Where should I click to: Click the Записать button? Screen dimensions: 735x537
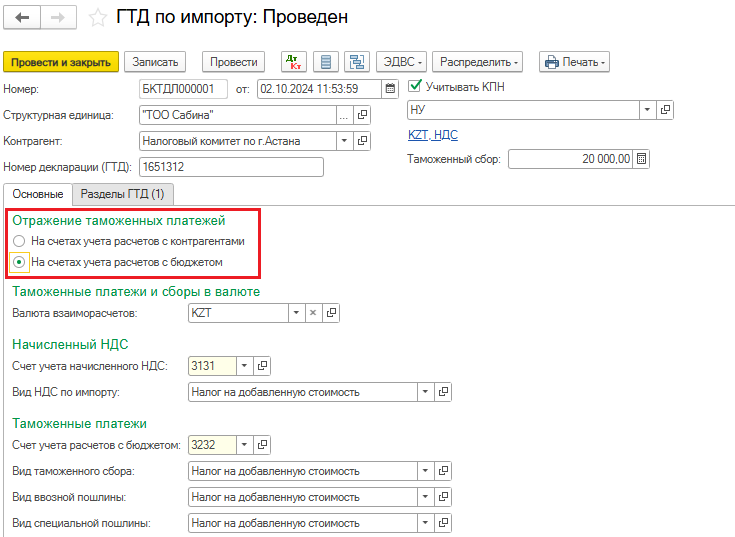pos(155,62)
